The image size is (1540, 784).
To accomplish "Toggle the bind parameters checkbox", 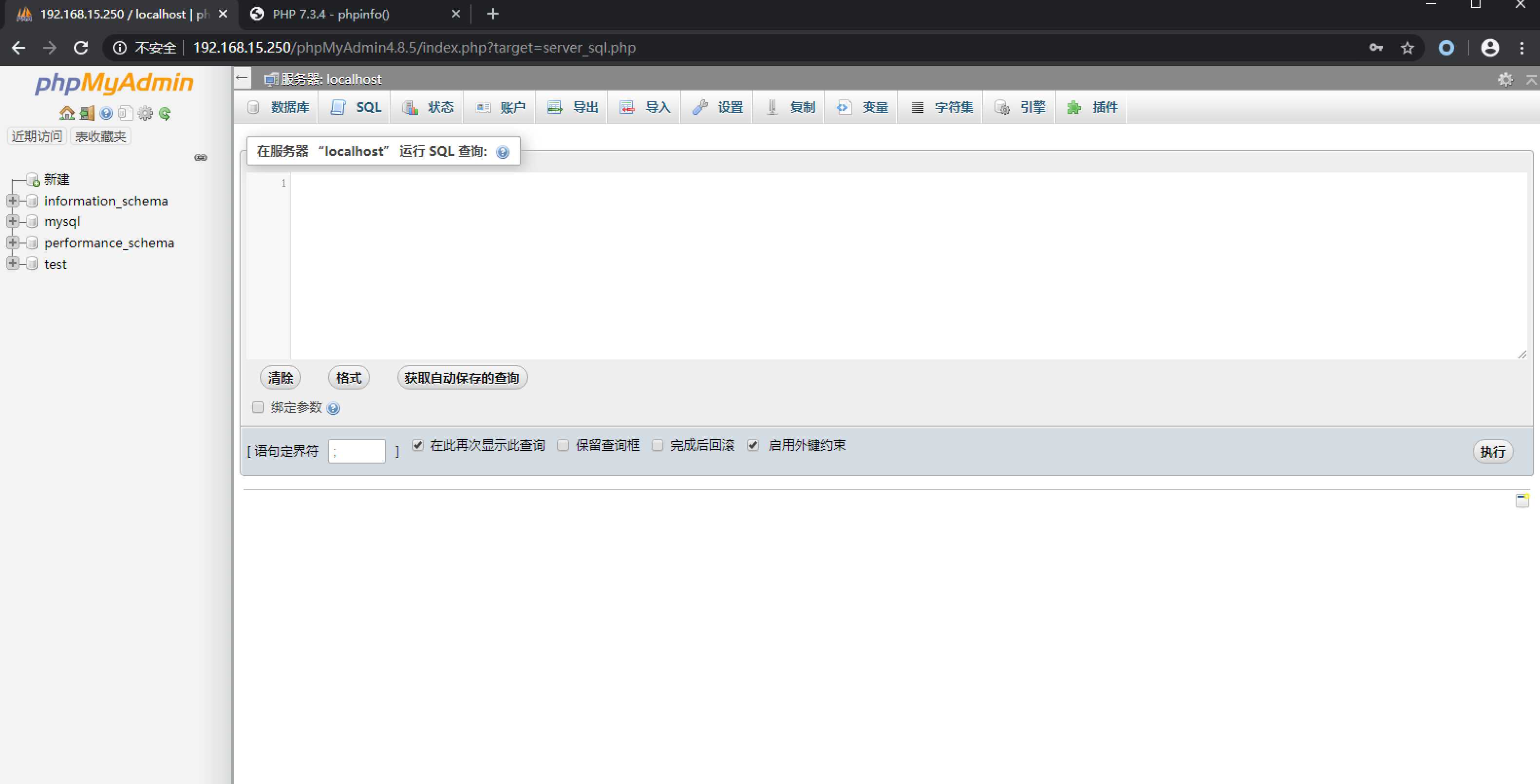I will point(258,407).
